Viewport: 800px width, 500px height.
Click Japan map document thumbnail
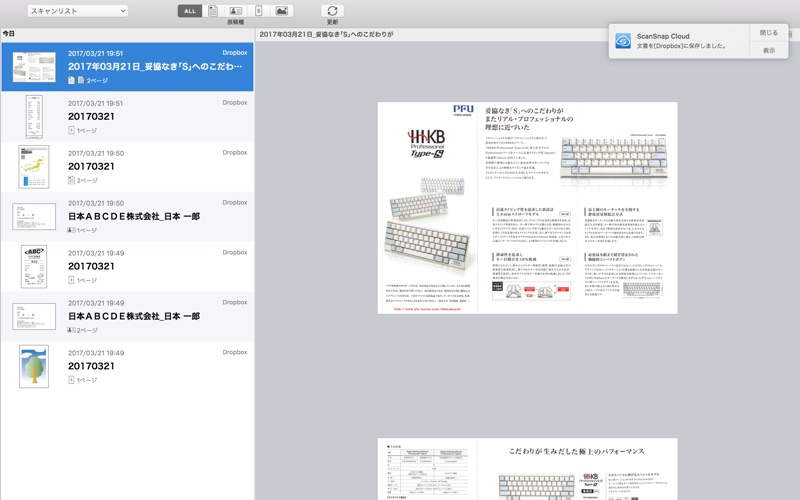click(x=34, y=167)
